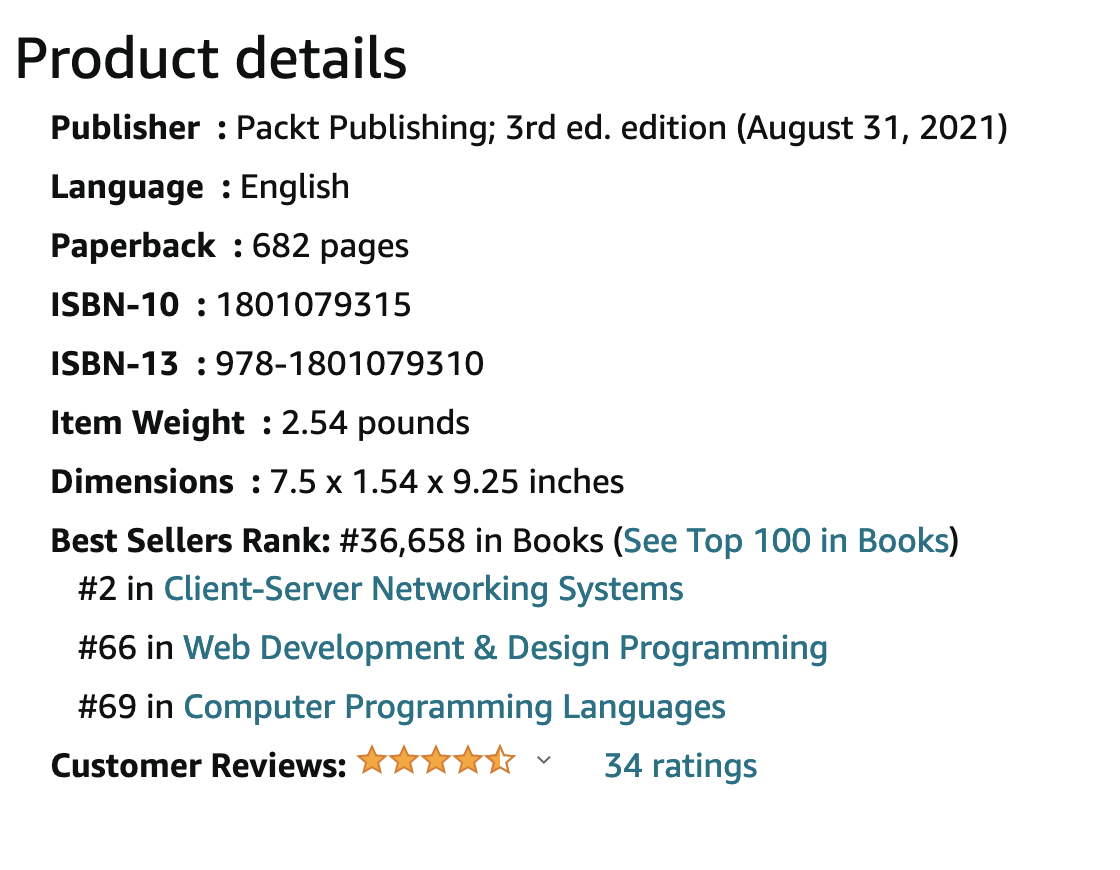Screen dimensions: 1120x870
Task: Click the star rating icons
Action: 436,760
